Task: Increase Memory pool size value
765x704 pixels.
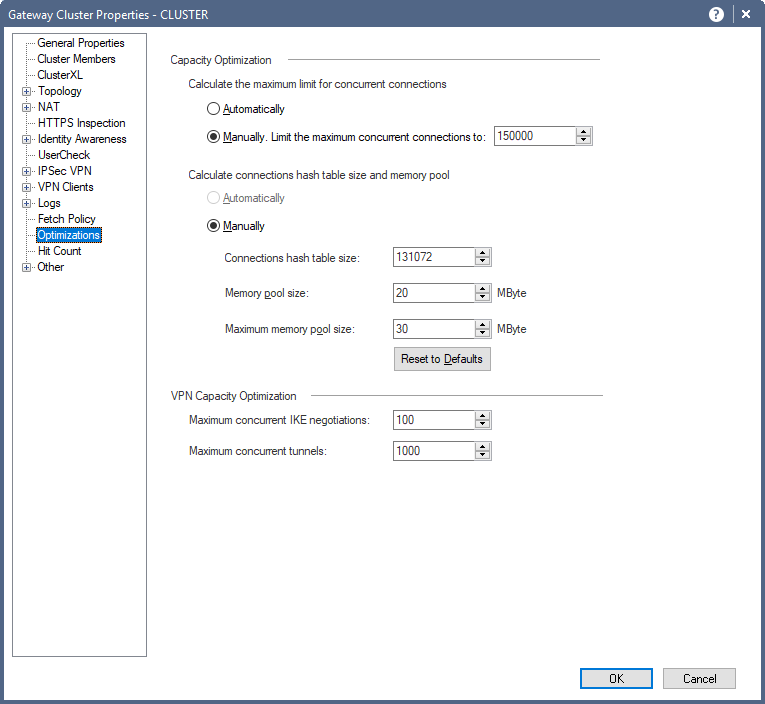Action: coord(483,289)
